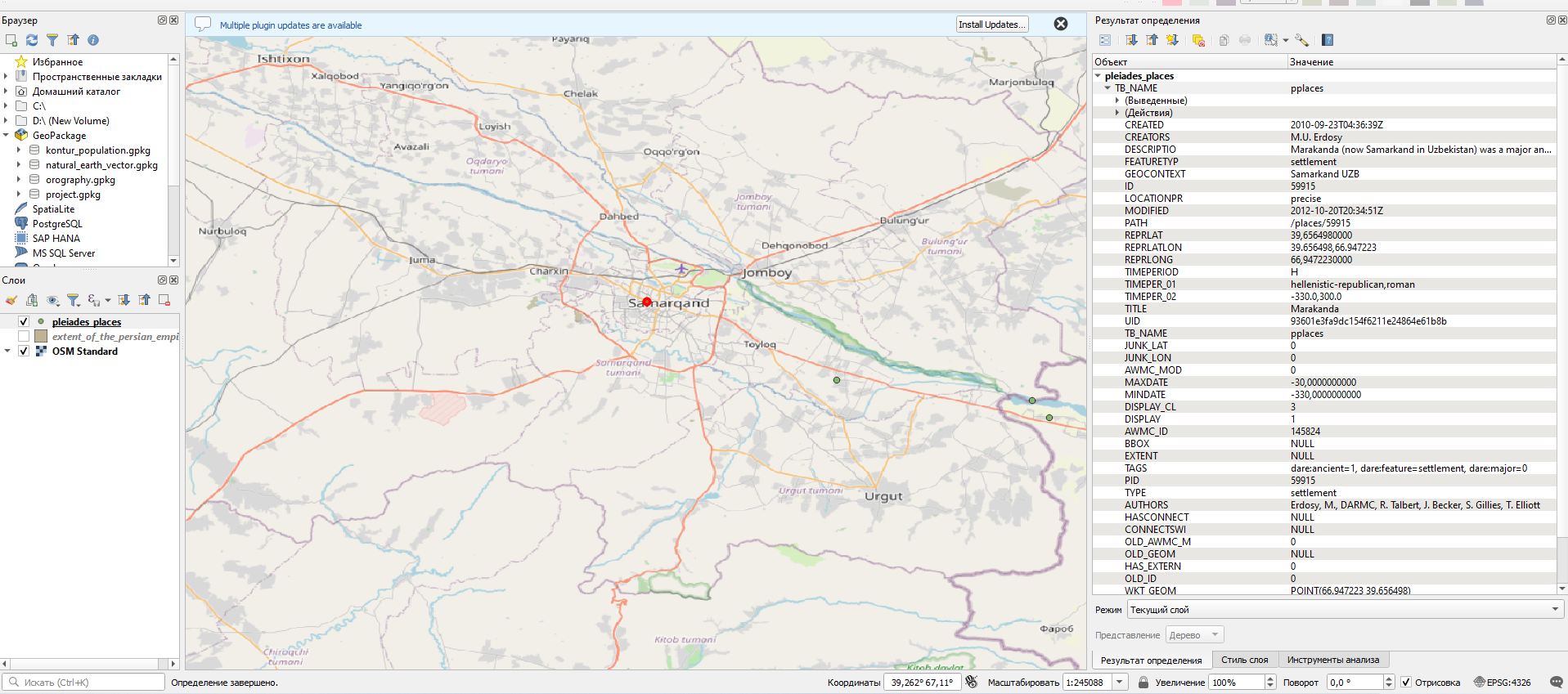Viewport: 1568px width, 694px height.
Task: Toggle pleiades_places layer visibility checkbox
Action: [x=24, y=322]
